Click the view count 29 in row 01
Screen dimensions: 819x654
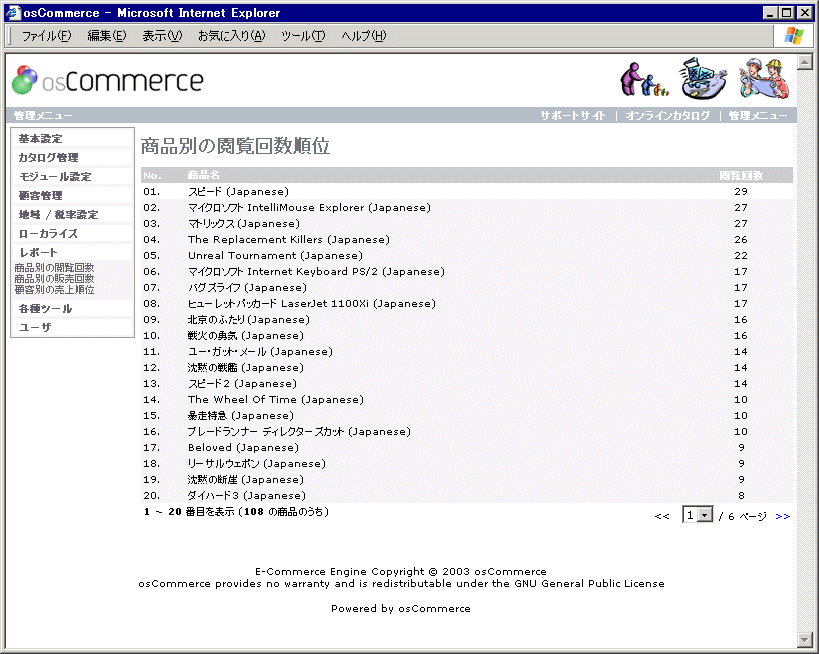pyautogui.click(x=741, y=192)
